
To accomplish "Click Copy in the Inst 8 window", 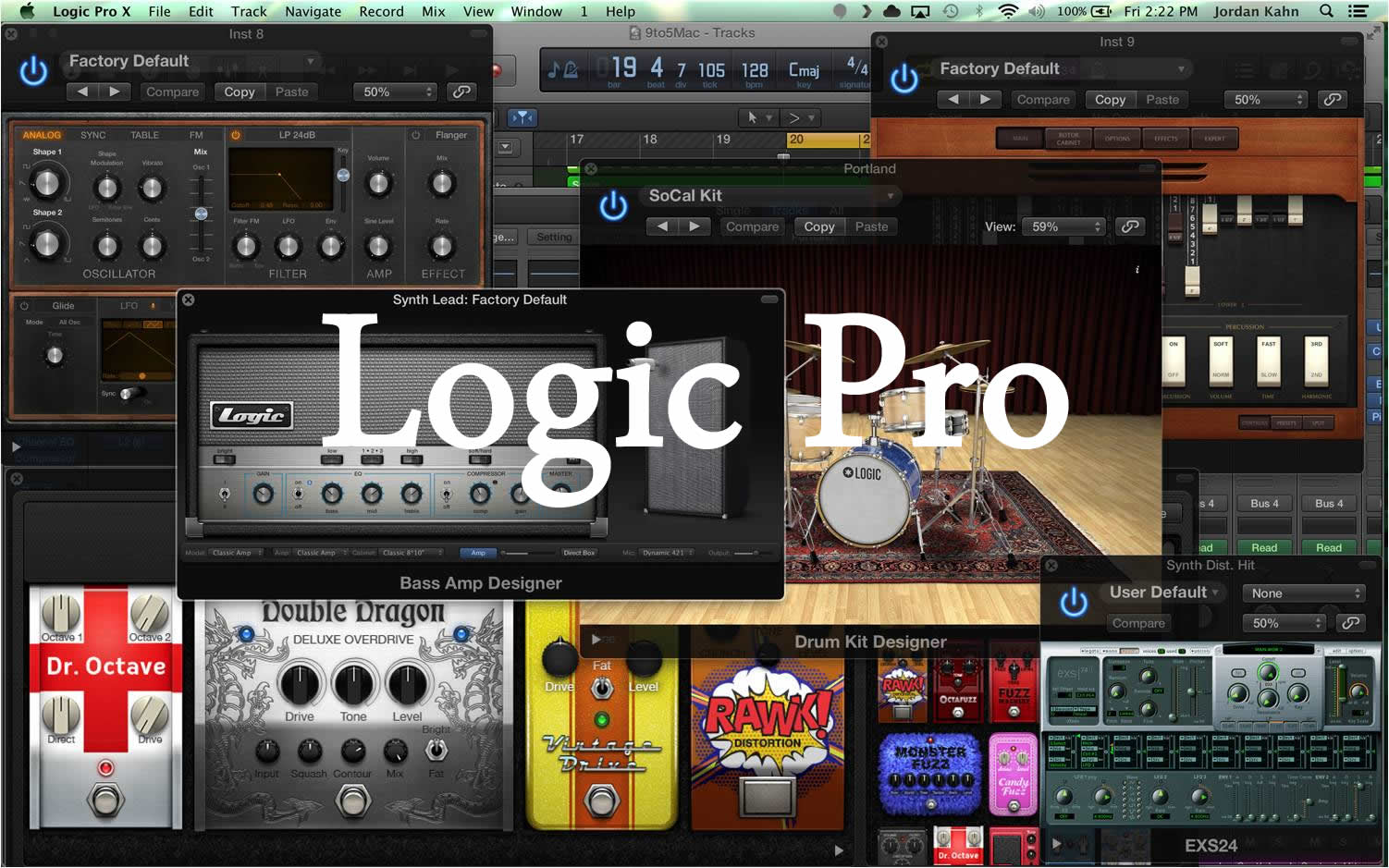I will (240, 92).
